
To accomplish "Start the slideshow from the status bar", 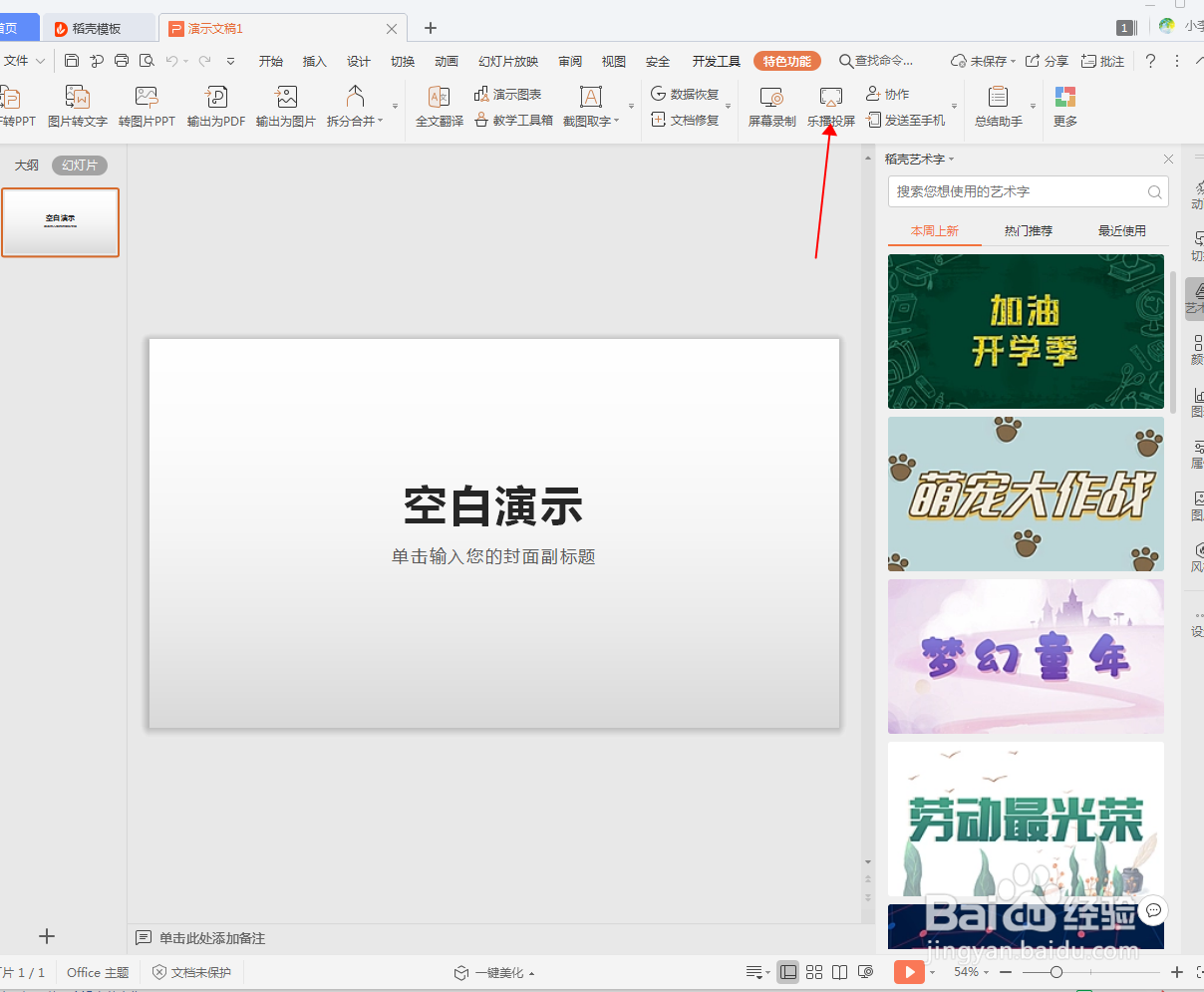I will pos(908,971).
